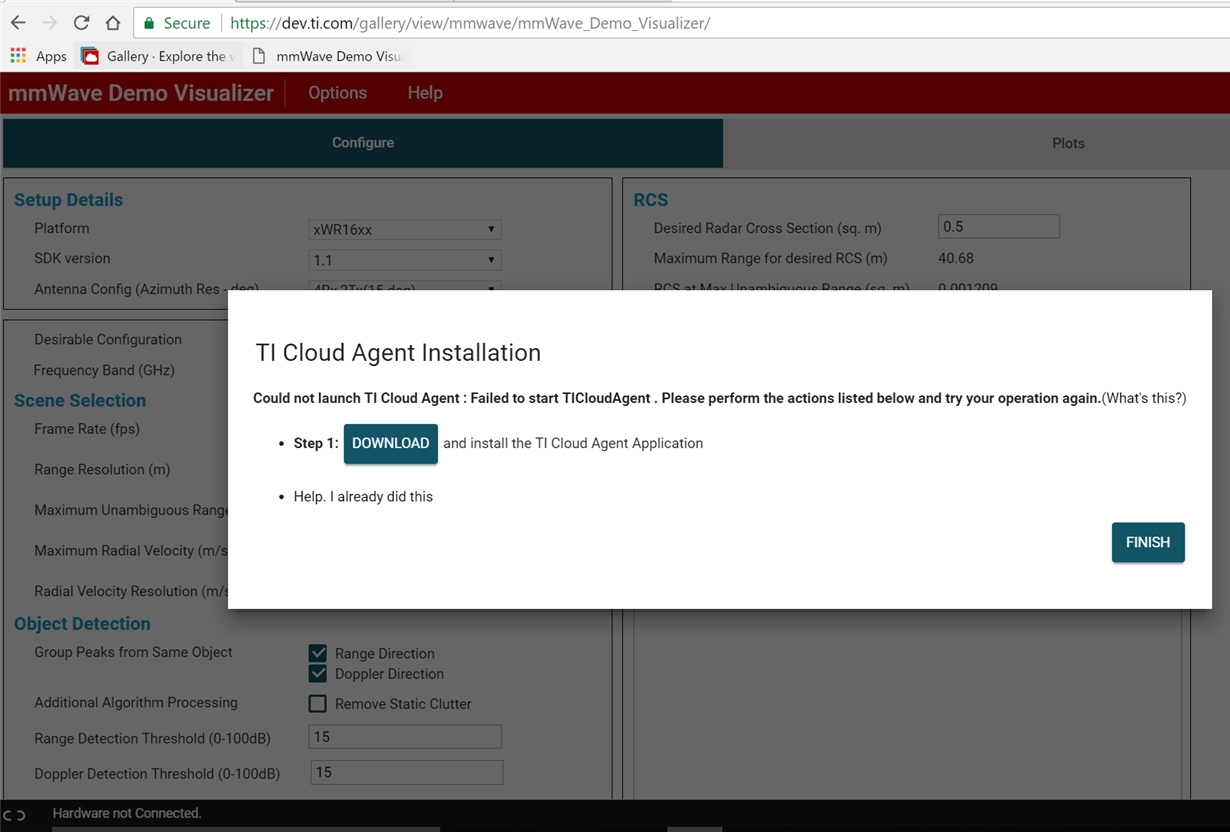This screenshot has height=832, width=1230.
Task: Expand the Antenna Config dropdown
Action: coord(405,286)
